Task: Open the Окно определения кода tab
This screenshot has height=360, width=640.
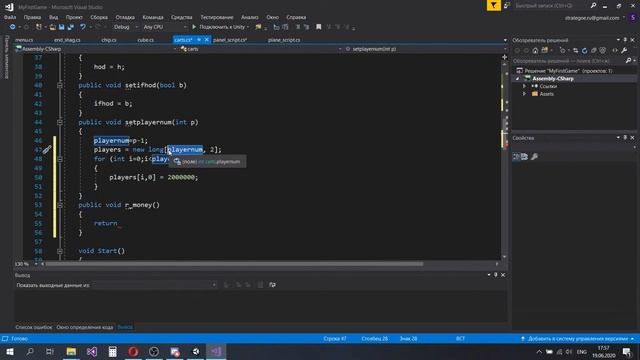Action: [84, 327]
